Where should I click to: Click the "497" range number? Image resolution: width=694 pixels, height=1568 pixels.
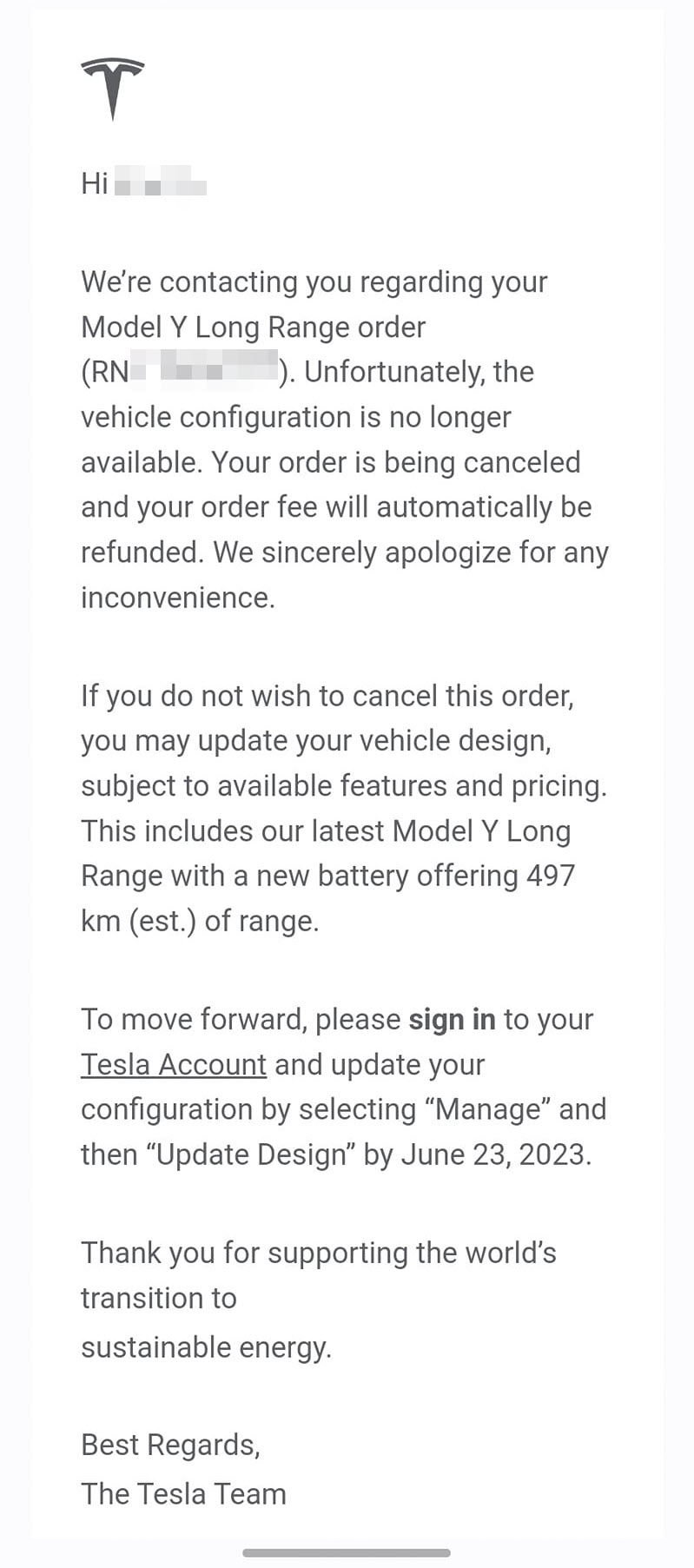[x=551, y=875]
